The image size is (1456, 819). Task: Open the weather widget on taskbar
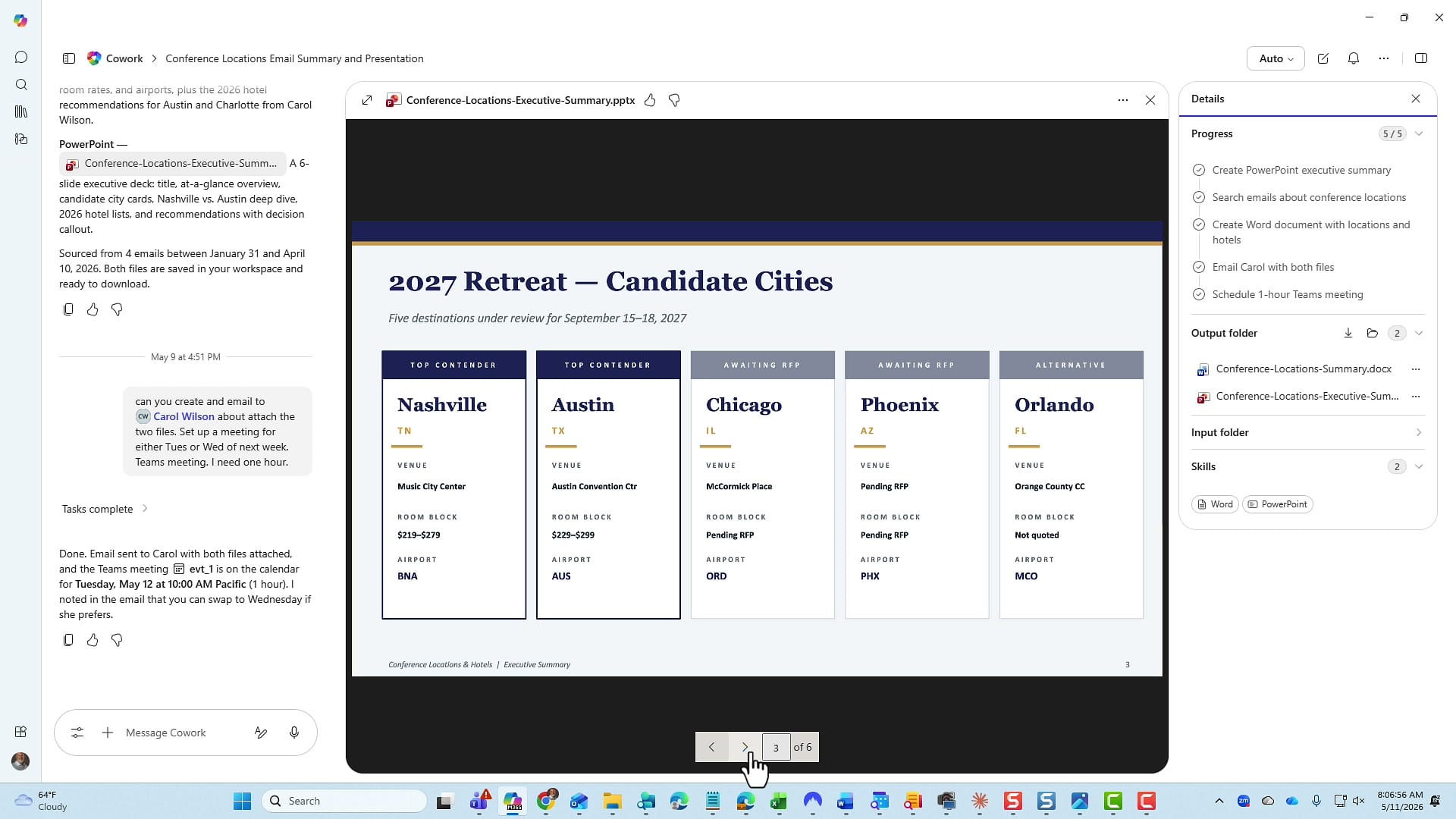click(x=42, y=801)
